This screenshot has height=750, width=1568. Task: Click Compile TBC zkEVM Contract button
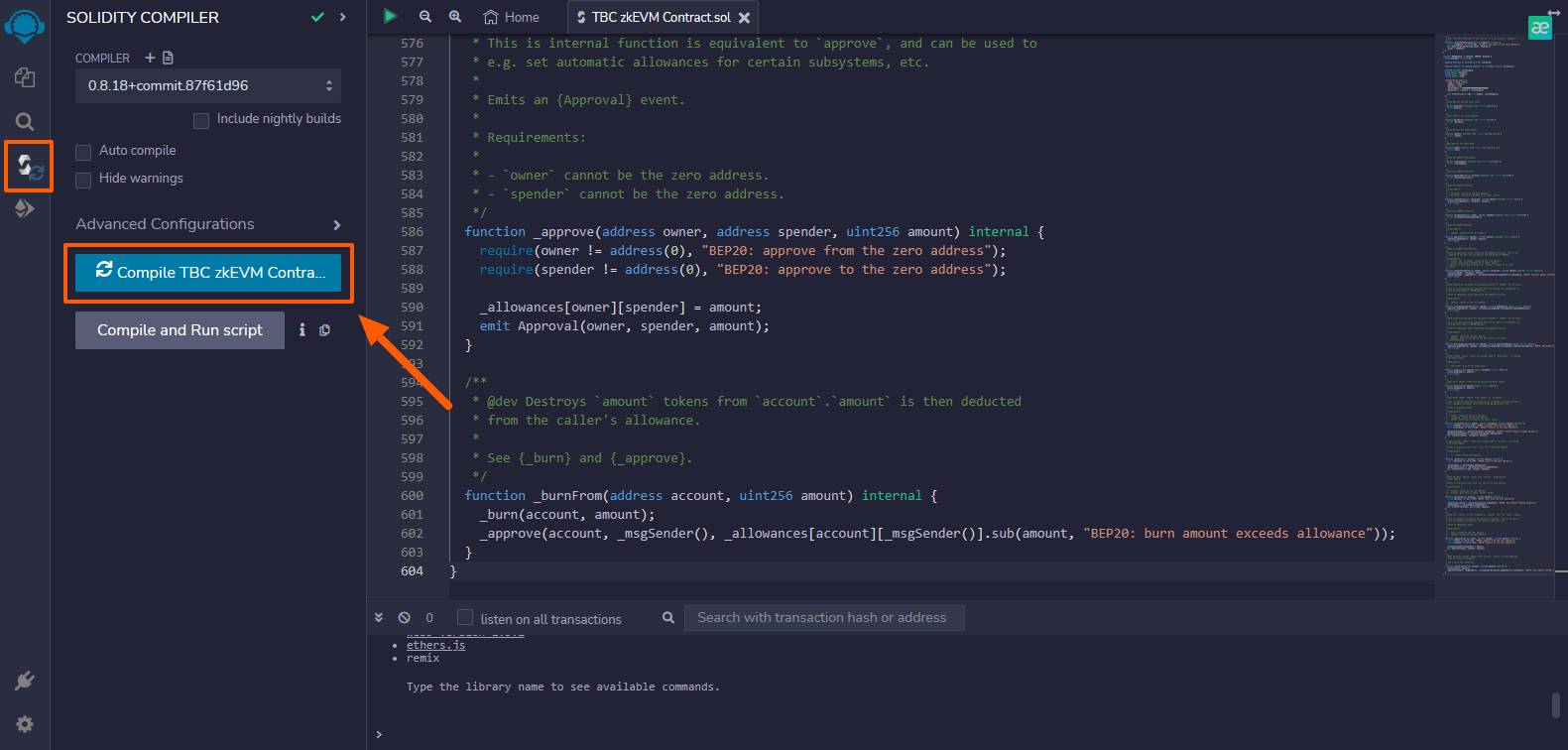pyautogui.click(x=208, y=272)
